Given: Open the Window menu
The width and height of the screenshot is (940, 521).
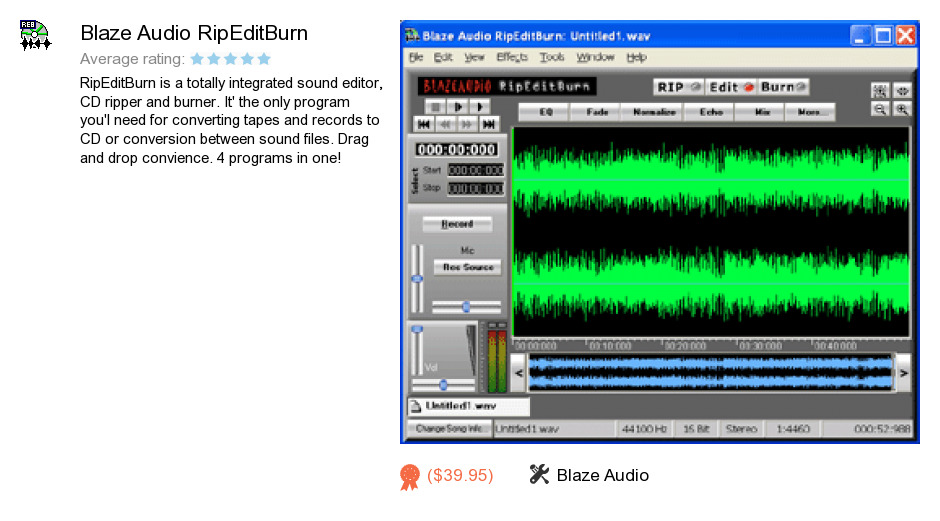Looking at the screenshot, I should coord(595,58).
